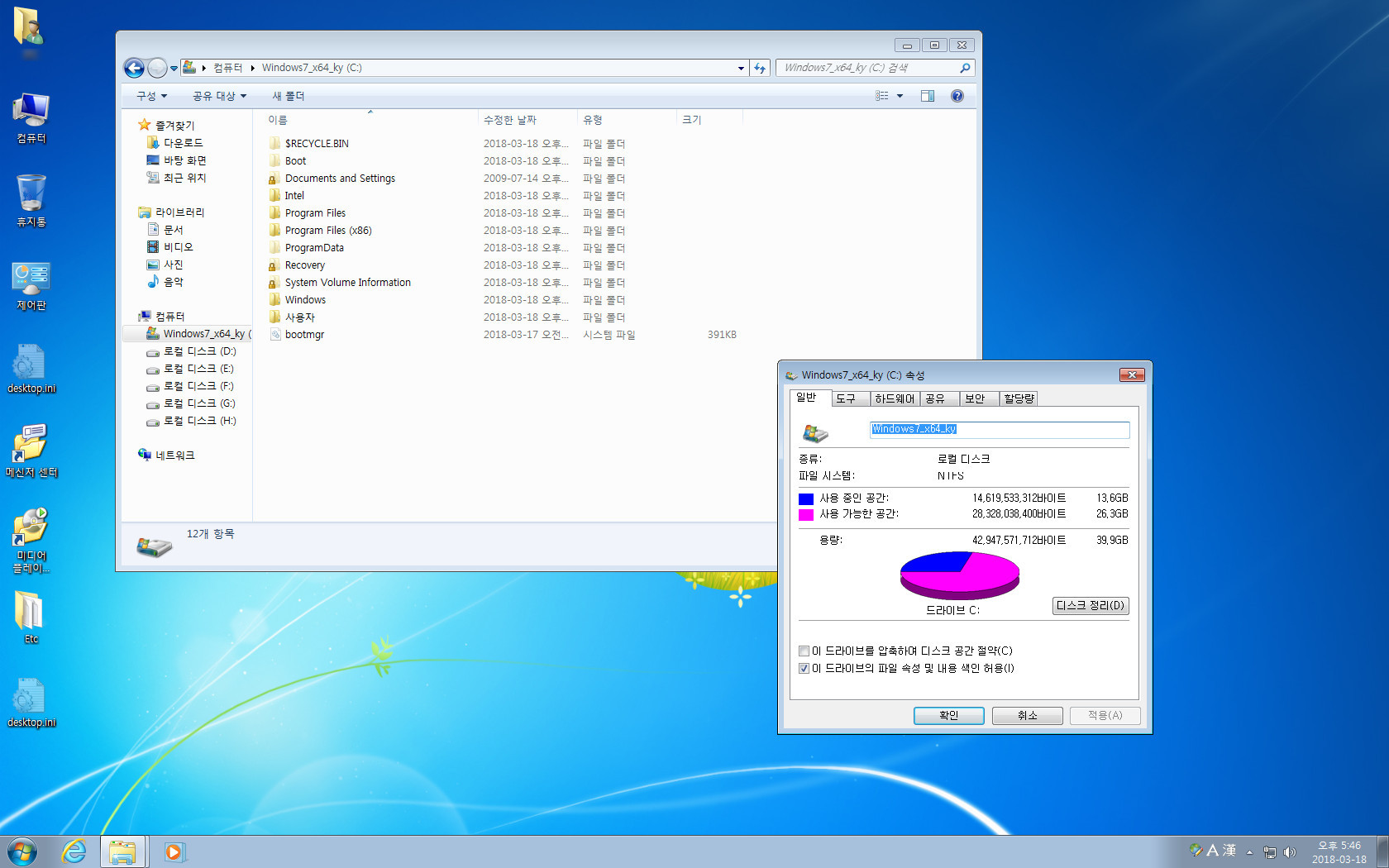The height and width of the screenshot is (868, 1389).
Task: Click the drive label field Windows7_x64_ky
Action: coord(1000,429)
